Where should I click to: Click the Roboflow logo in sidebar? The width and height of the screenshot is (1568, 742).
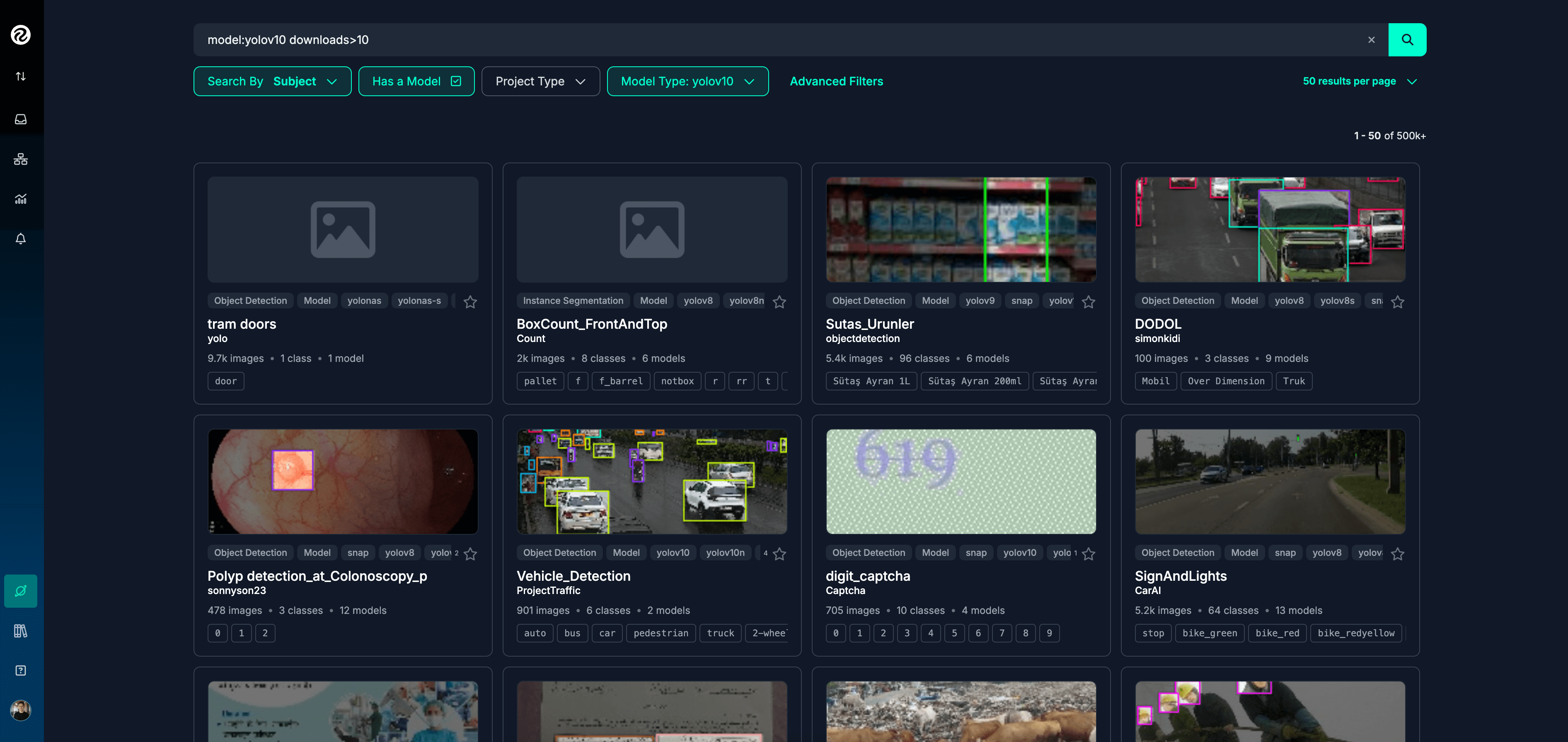[21, 35]
